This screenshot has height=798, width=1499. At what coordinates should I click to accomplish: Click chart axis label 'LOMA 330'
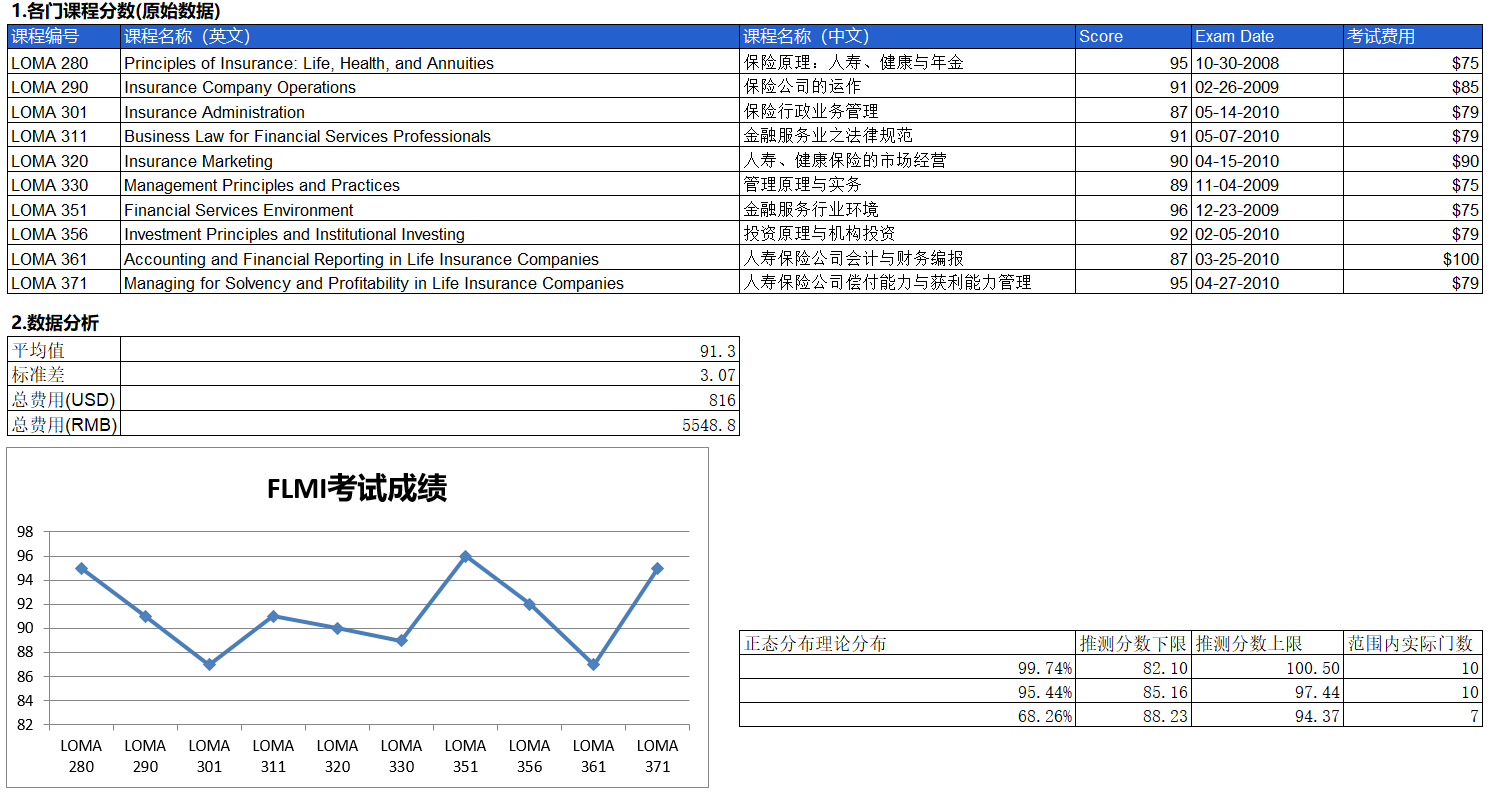pos(401,756)
